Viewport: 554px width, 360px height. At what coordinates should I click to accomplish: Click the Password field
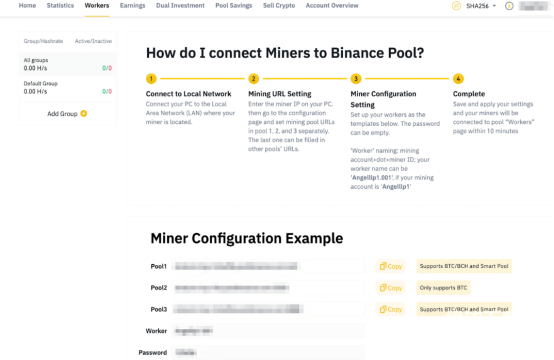click(268, 353)
